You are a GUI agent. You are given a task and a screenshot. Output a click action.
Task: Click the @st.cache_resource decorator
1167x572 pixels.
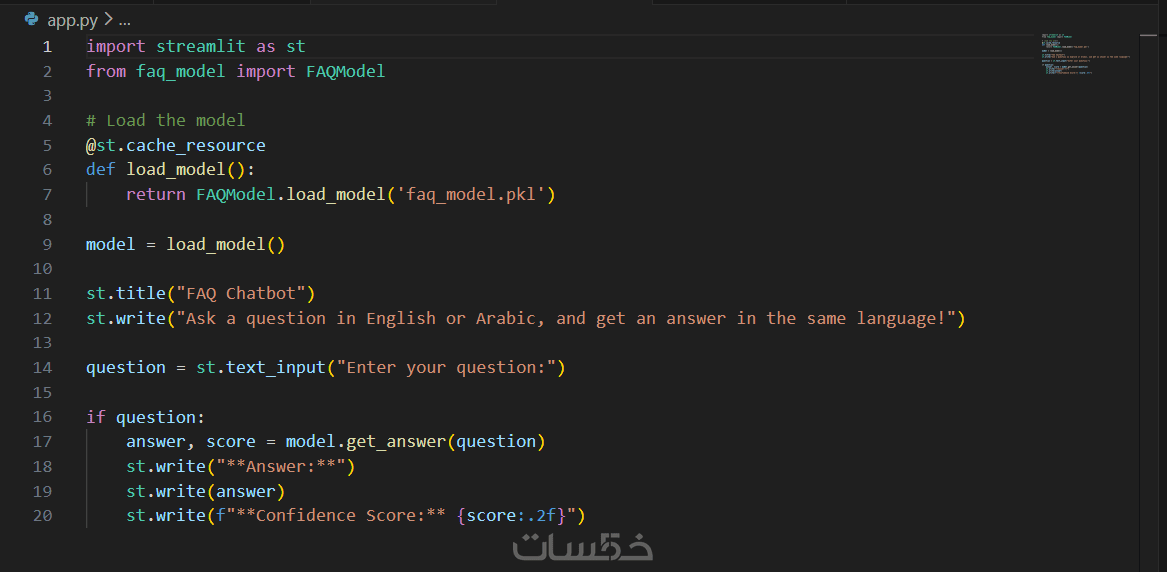pyautogui.click(x=176, y=145)
